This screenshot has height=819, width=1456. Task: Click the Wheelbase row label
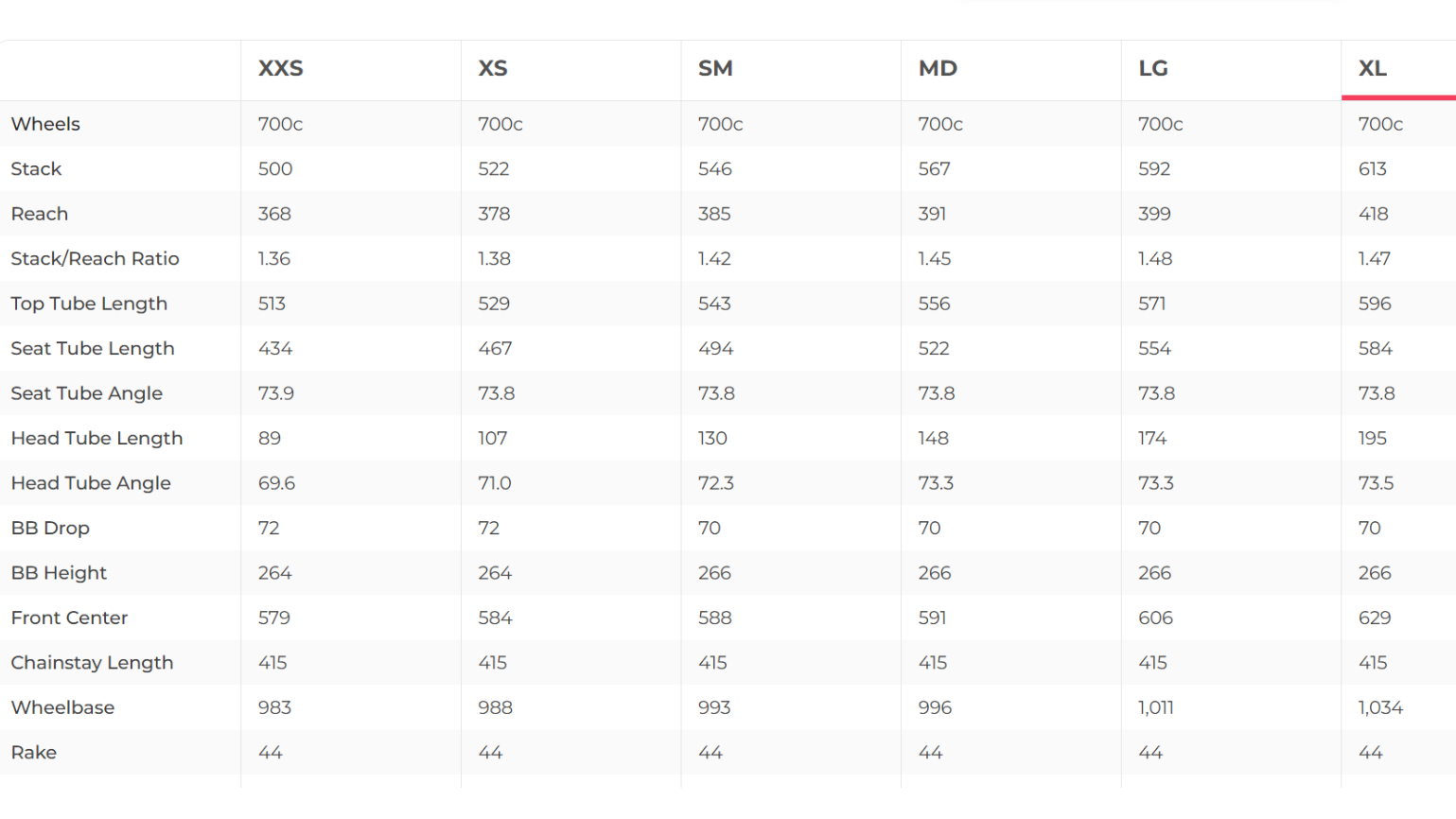pyautogui.click(x=62, y=707)
